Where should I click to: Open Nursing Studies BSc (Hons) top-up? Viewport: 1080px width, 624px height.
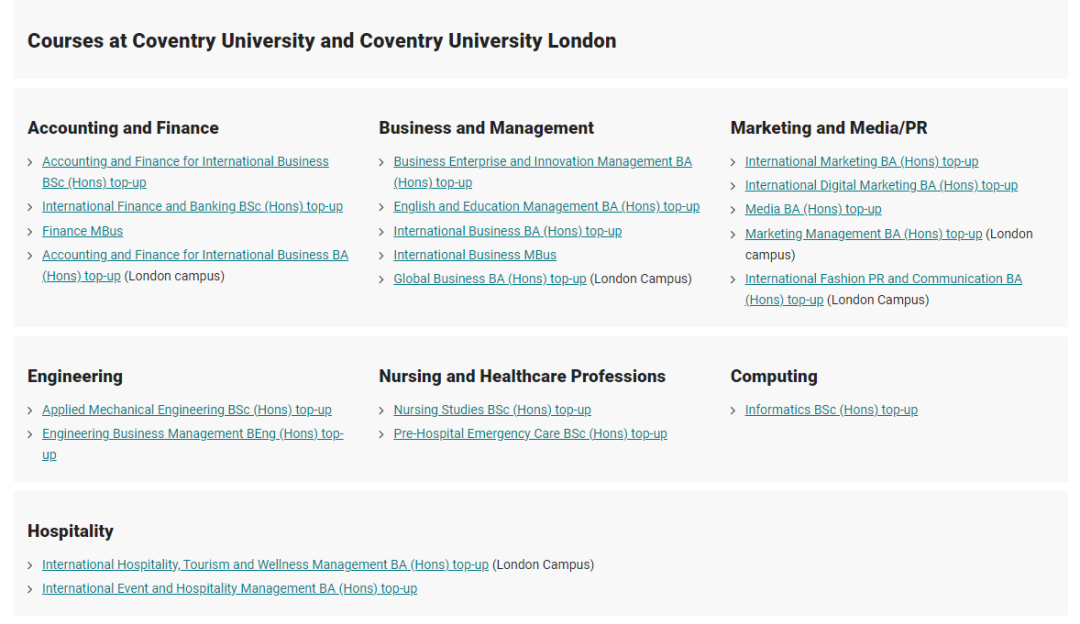pyautogui.click(x=492, y=410)
